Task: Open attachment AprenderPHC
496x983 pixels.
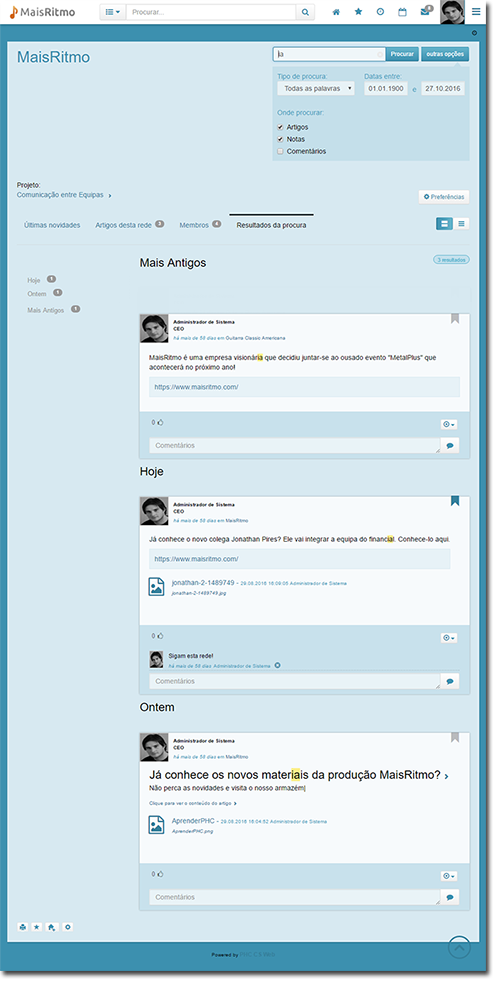Action: [x=193, y=821]
